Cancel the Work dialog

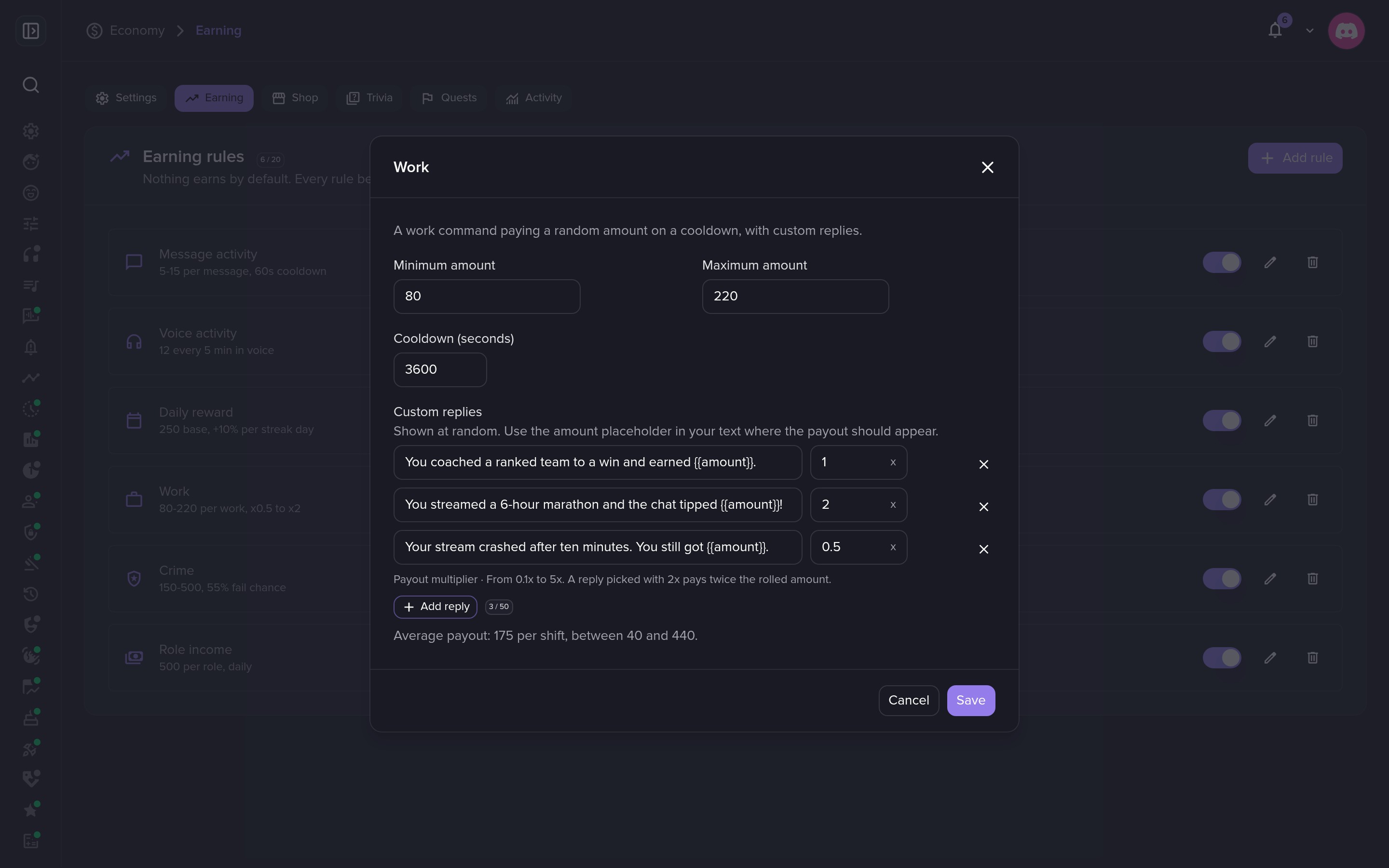pyautogui.click(x=909, y=700)
